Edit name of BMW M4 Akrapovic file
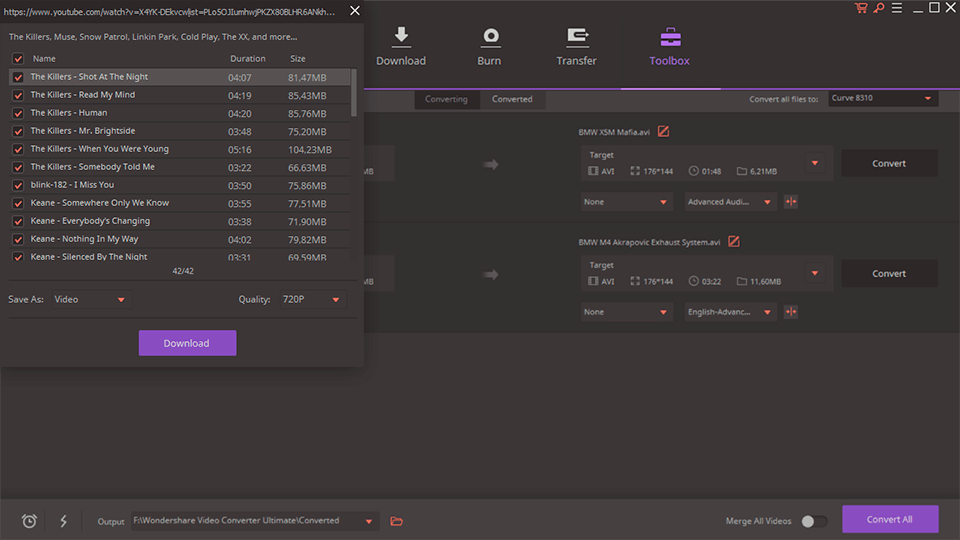 tap(733, 242)
